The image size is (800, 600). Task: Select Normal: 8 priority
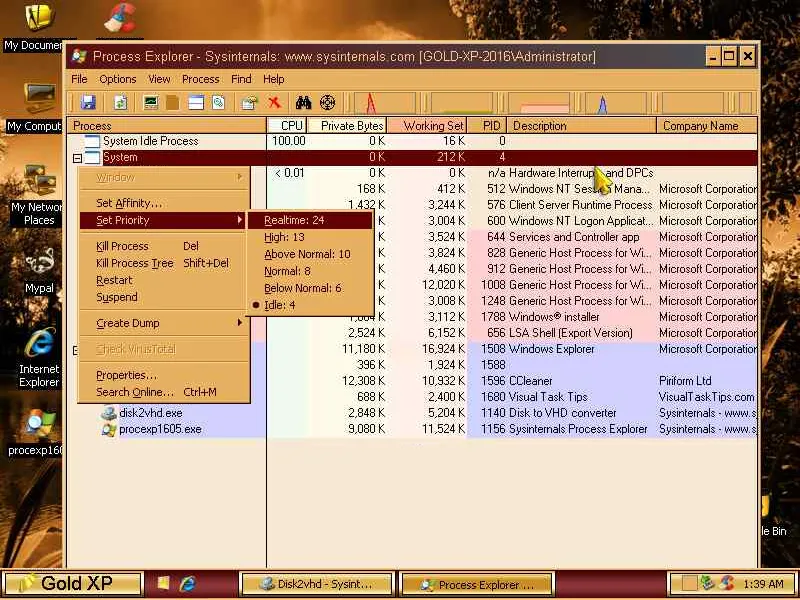pos(310,271)
